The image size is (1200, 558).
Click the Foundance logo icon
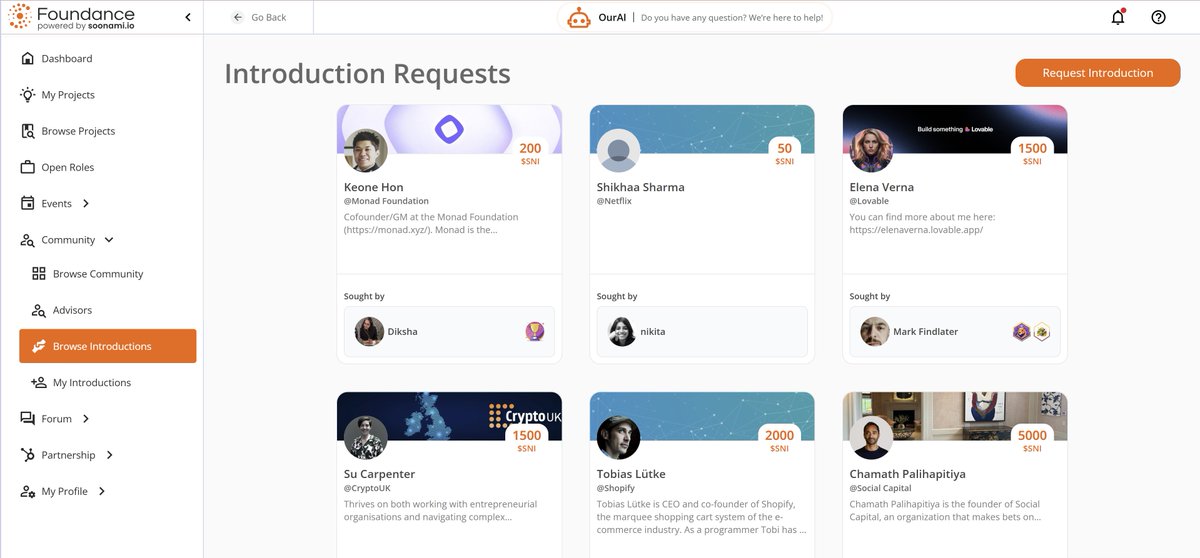click(19, 16)
